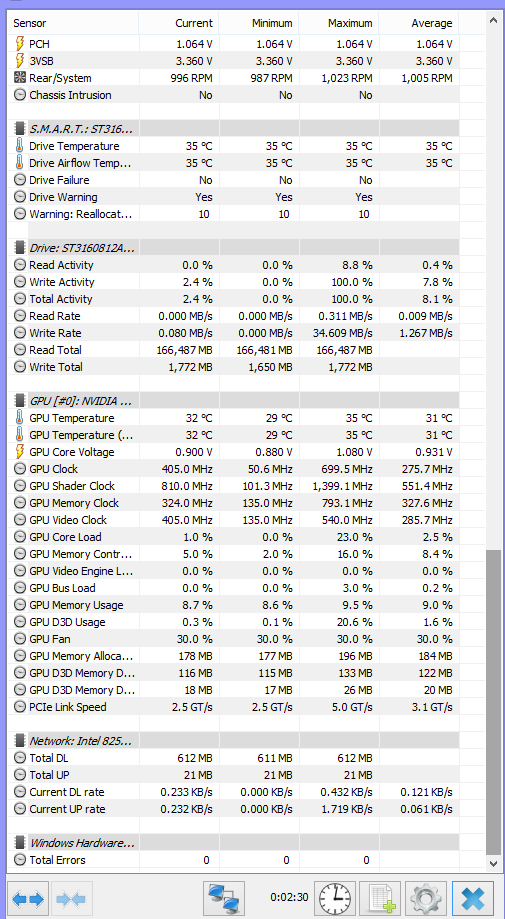Click the collapse layout arrows icon
This screenshot has width=505, height=919.
click(71, 898)
